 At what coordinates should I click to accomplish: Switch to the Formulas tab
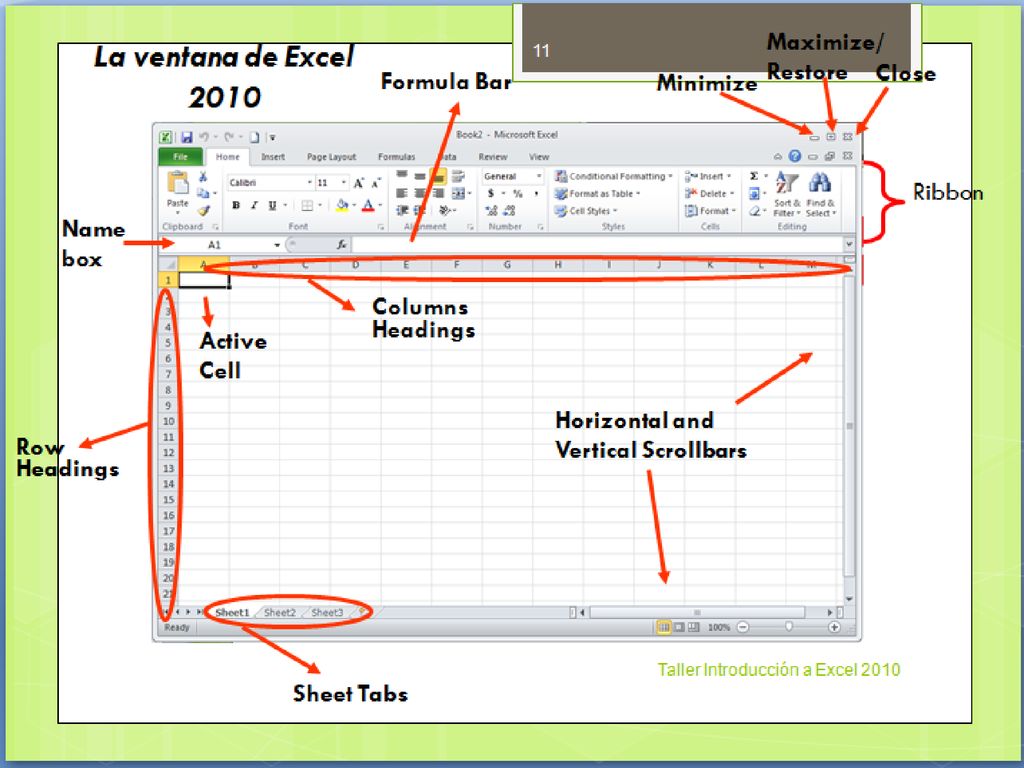(396, 157)
